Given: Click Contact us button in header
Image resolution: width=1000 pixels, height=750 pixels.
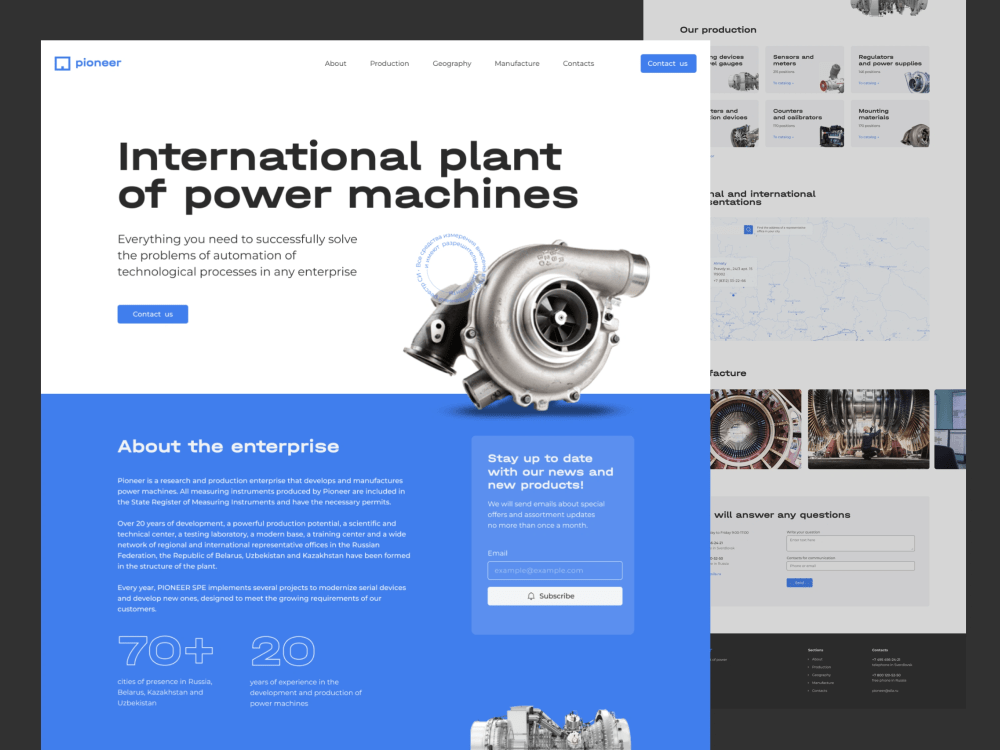Looking at the screenshot, I should point(668,63).
